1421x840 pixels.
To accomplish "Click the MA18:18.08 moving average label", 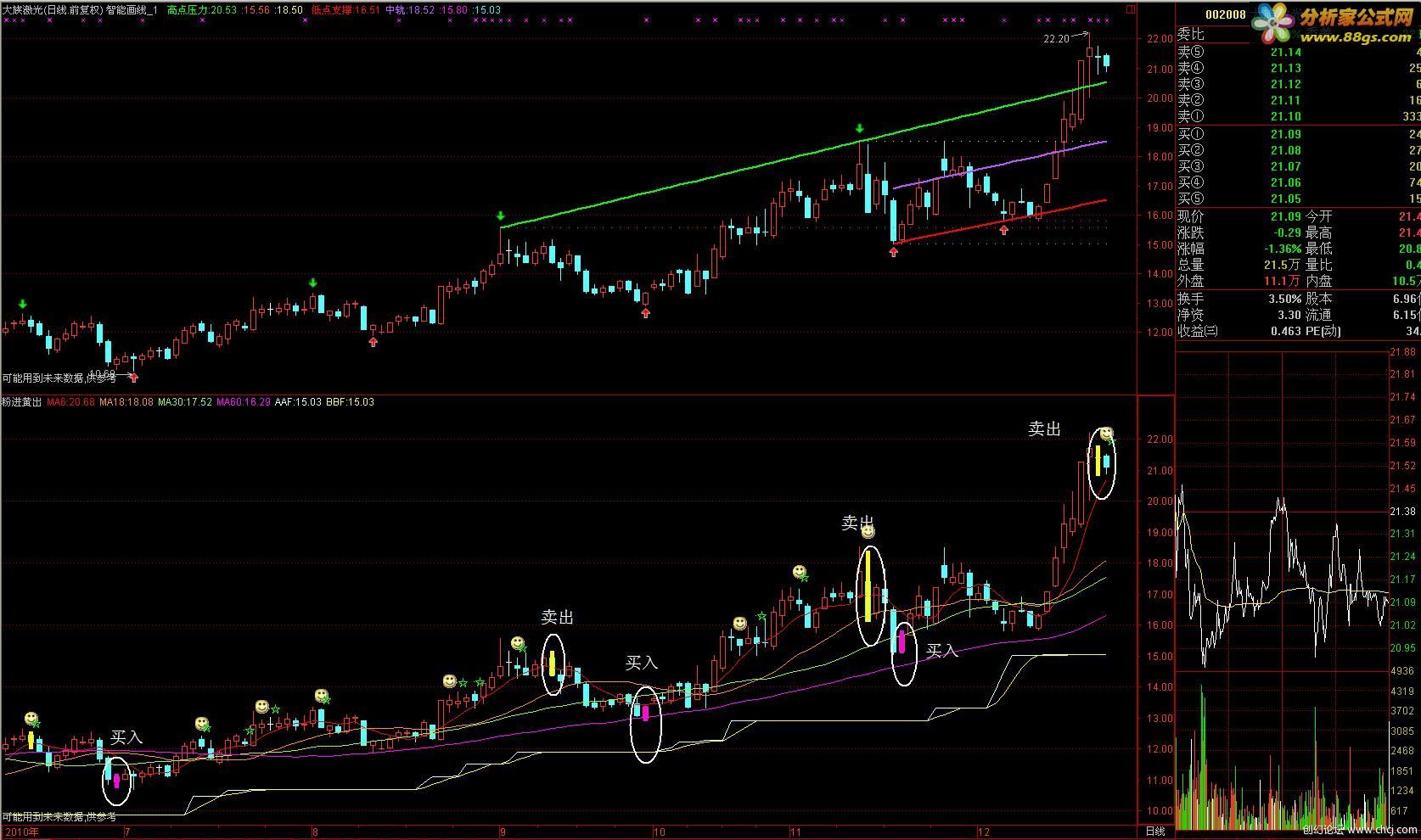I will [x=126, y=402].
